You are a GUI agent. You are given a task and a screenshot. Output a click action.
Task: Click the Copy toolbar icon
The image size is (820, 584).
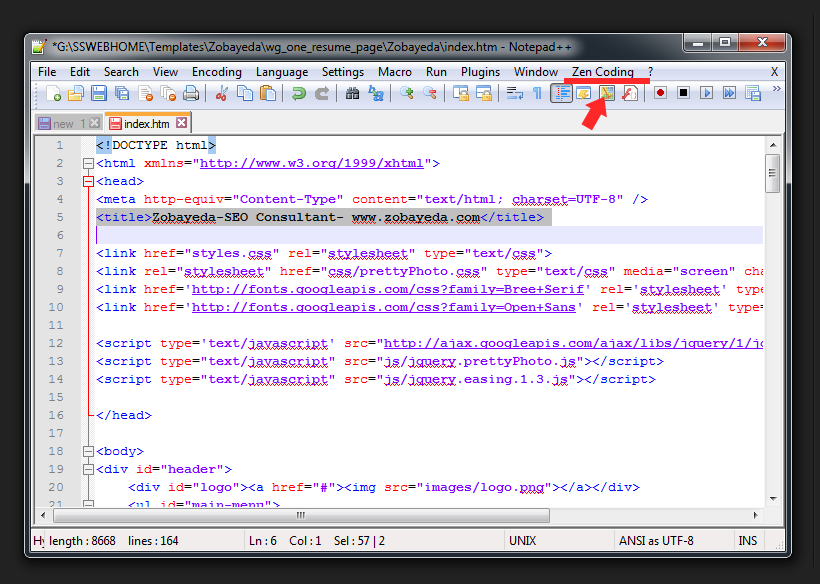coord(244,94)
